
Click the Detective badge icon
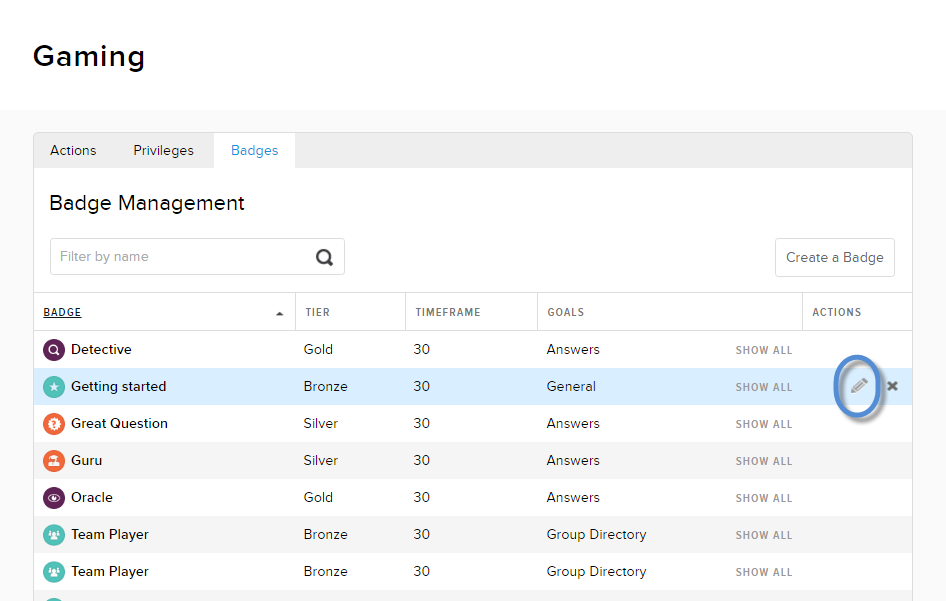coord(53,350)
